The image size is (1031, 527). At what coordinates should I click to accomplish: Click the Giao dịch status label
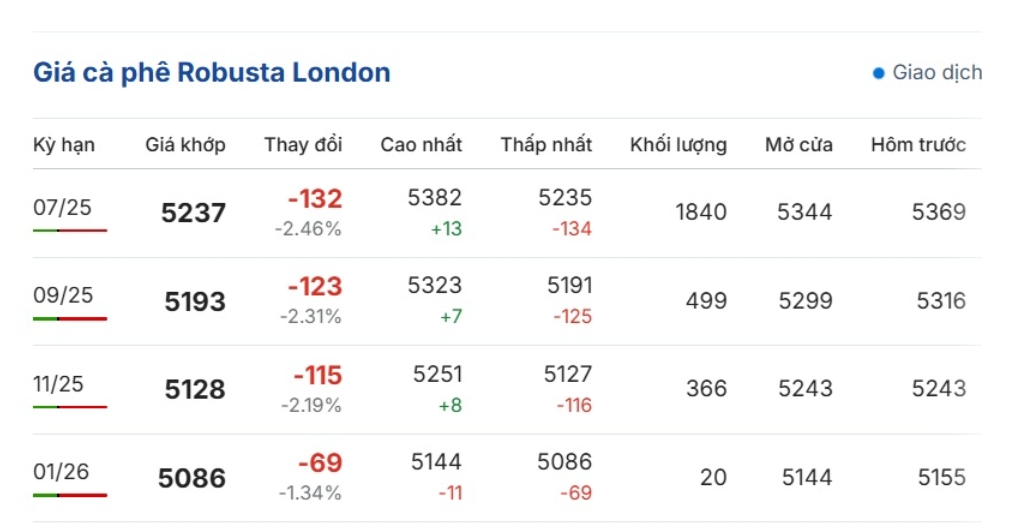pyautogui.click(x=937, y=72)
